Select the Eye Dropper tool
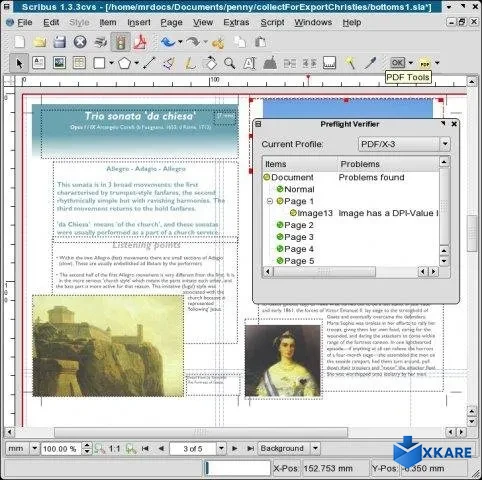The image size is (482, 480). (370, 63)
